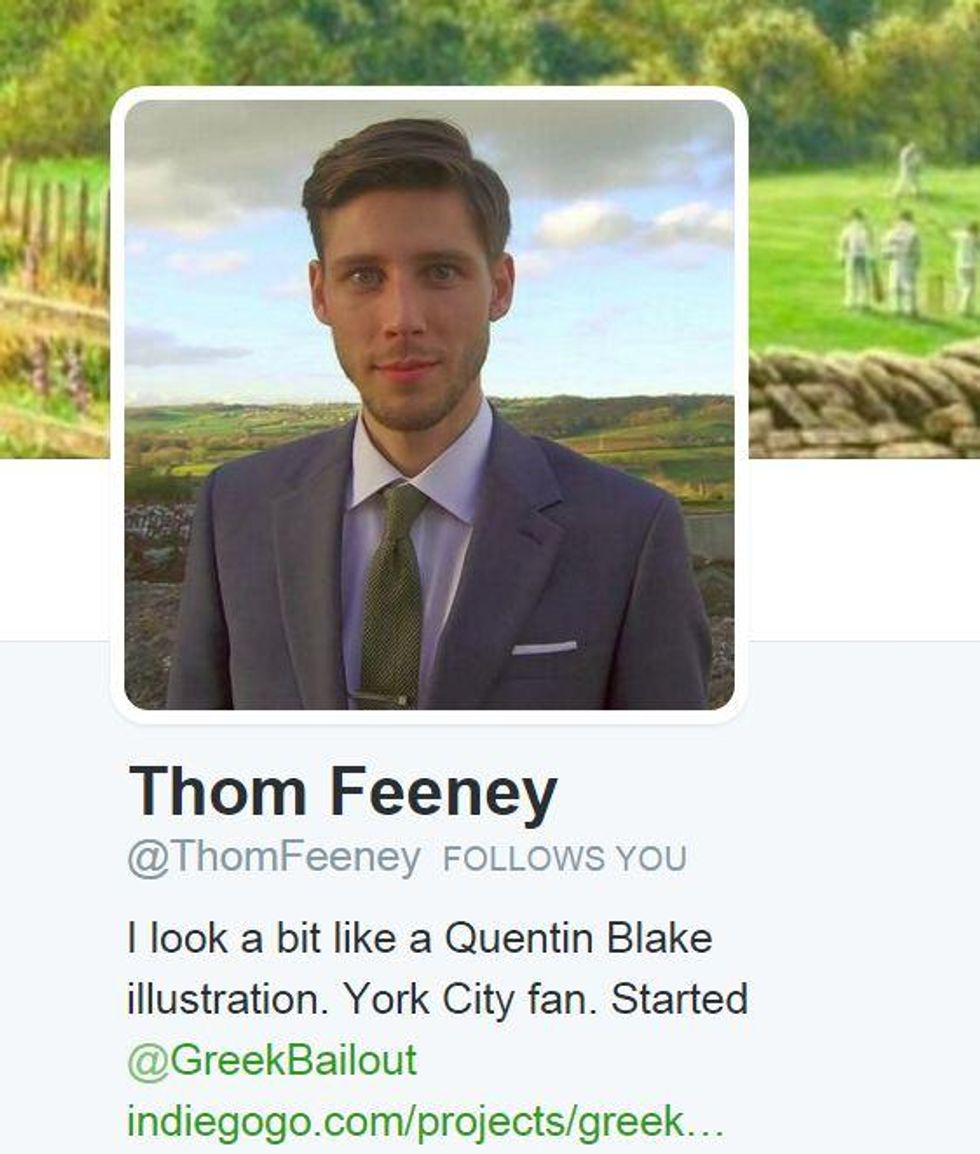The width and height of the screenshot is (980, 1154).
Task: Open Thom Feeney's profile photo
Action: (429, 405)
